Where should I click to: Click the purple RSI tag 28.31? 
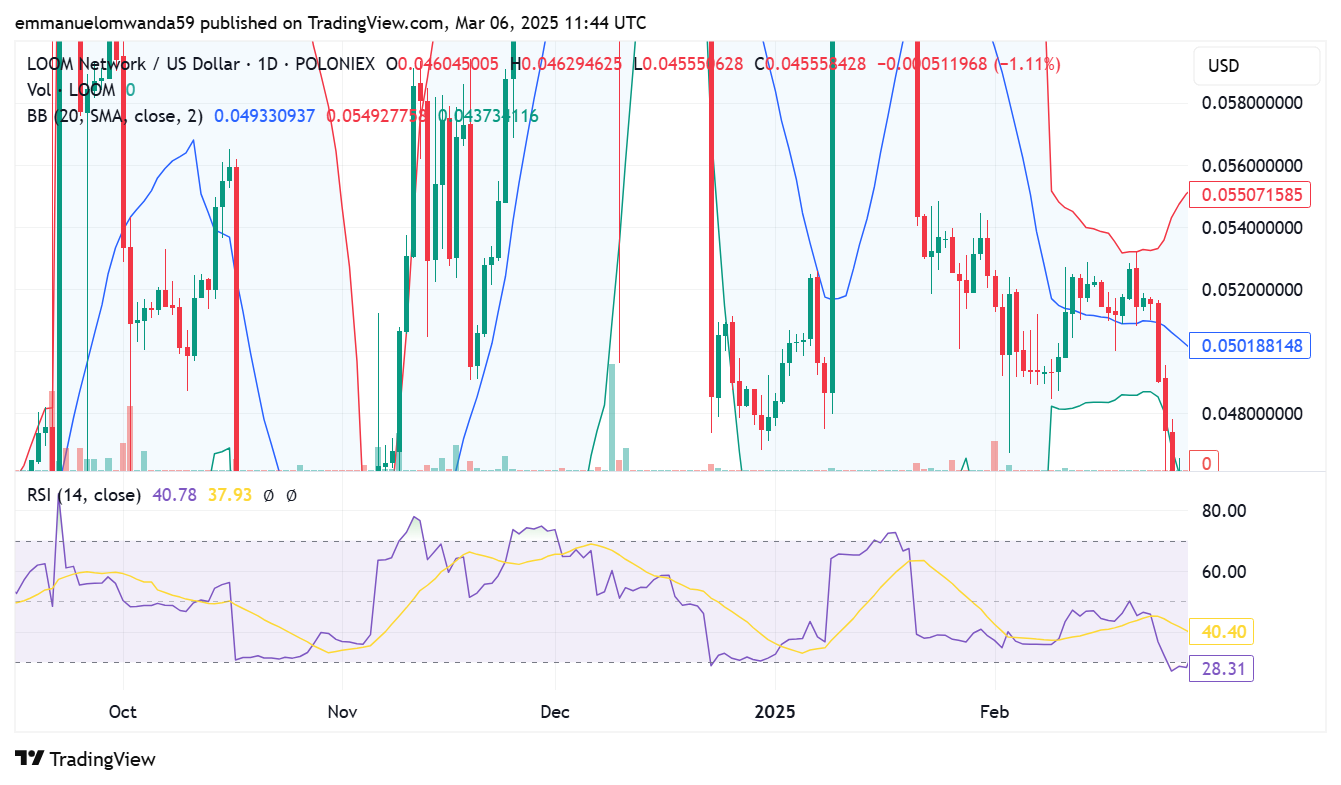[1223, 668]
